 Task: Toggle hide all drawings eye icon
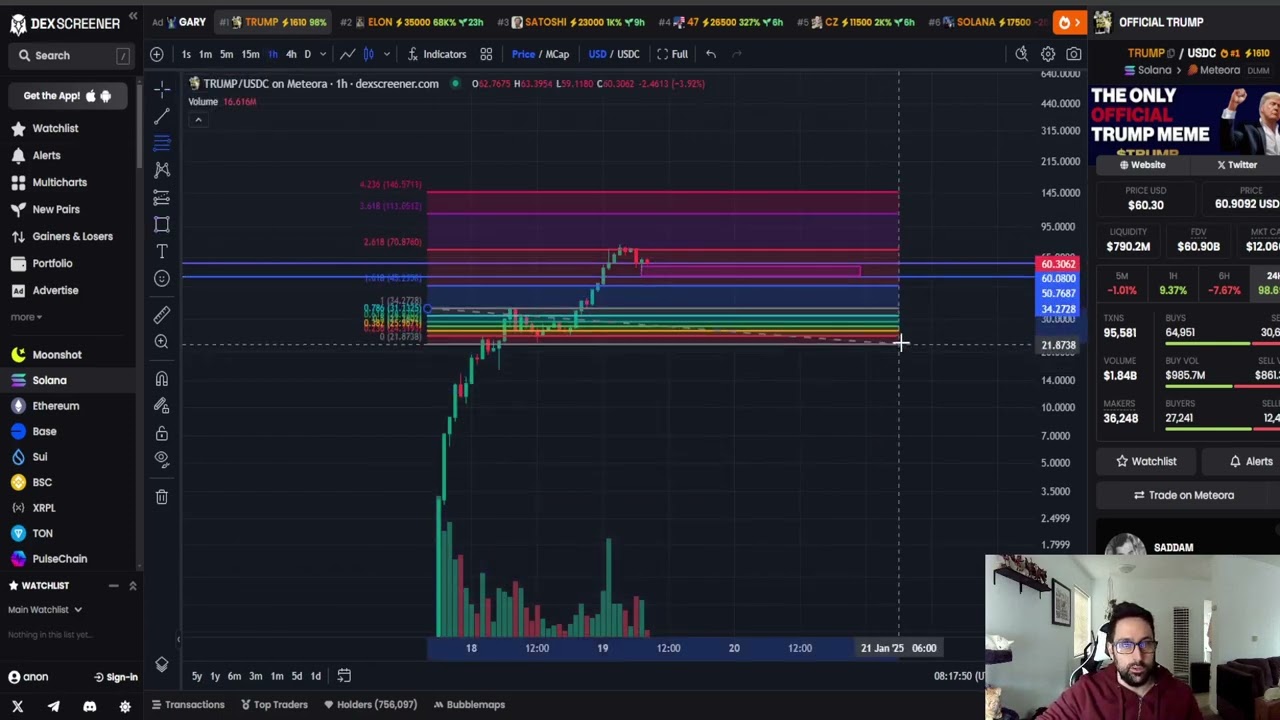[161, 459]
